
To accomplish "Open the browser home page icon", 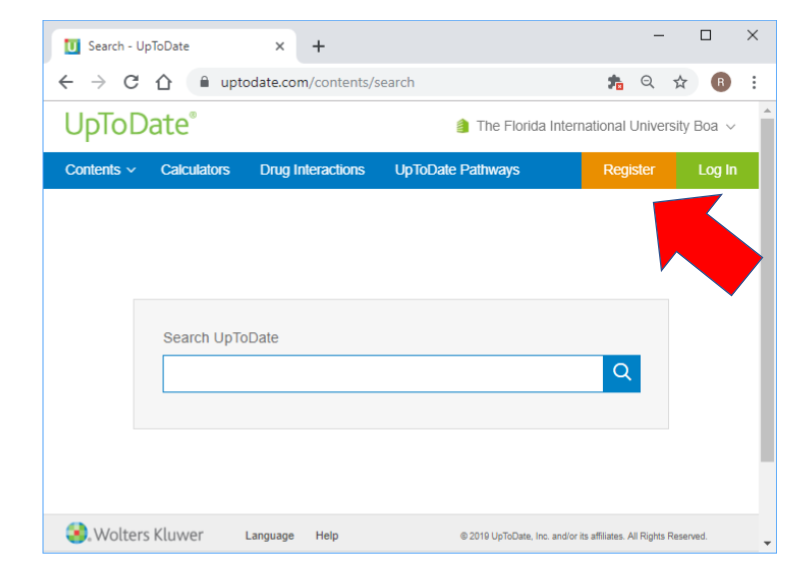I will (x=164, y=82).
